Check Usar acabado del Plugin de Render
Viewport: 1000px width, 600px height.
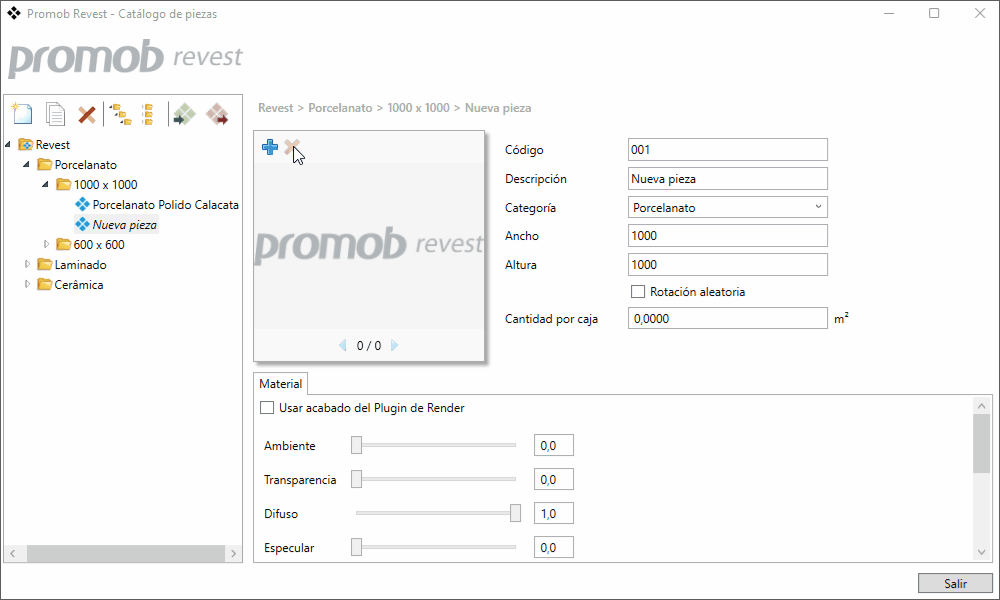point(267,407)
